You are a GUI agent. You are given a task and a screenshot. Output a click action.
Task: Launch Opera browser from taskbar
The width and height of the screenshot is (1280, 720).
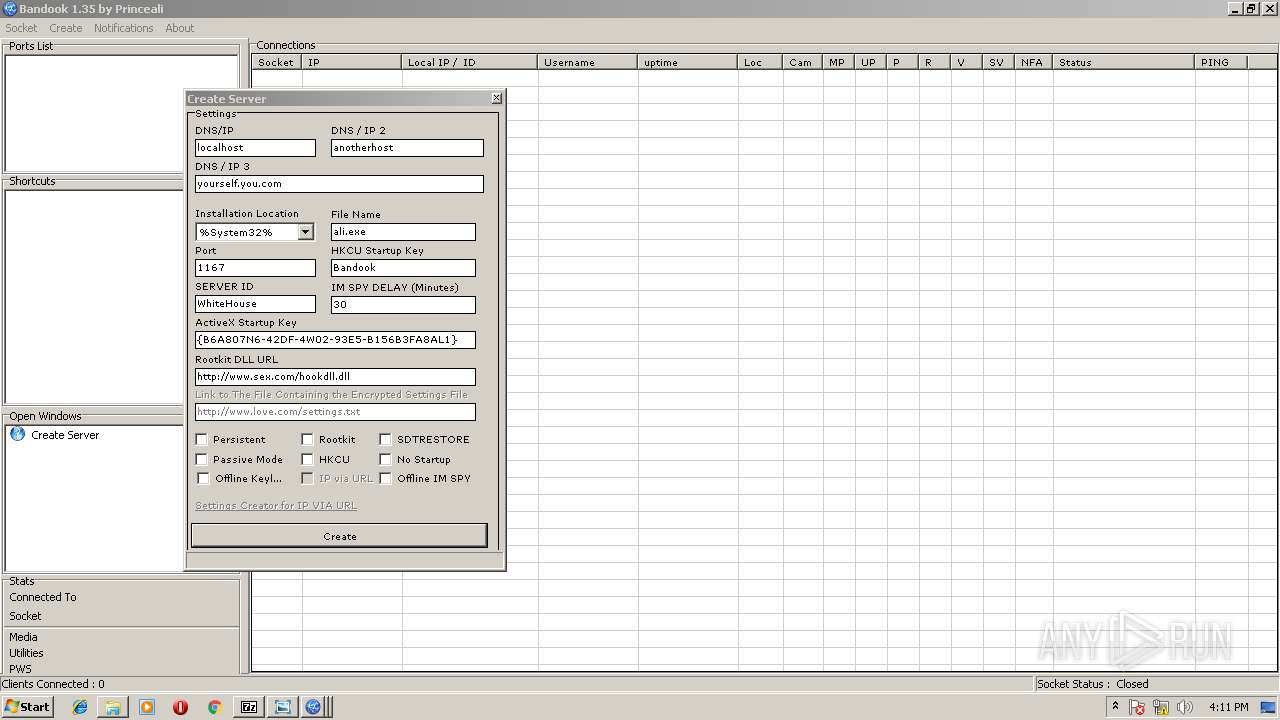[x=180, y=707]
